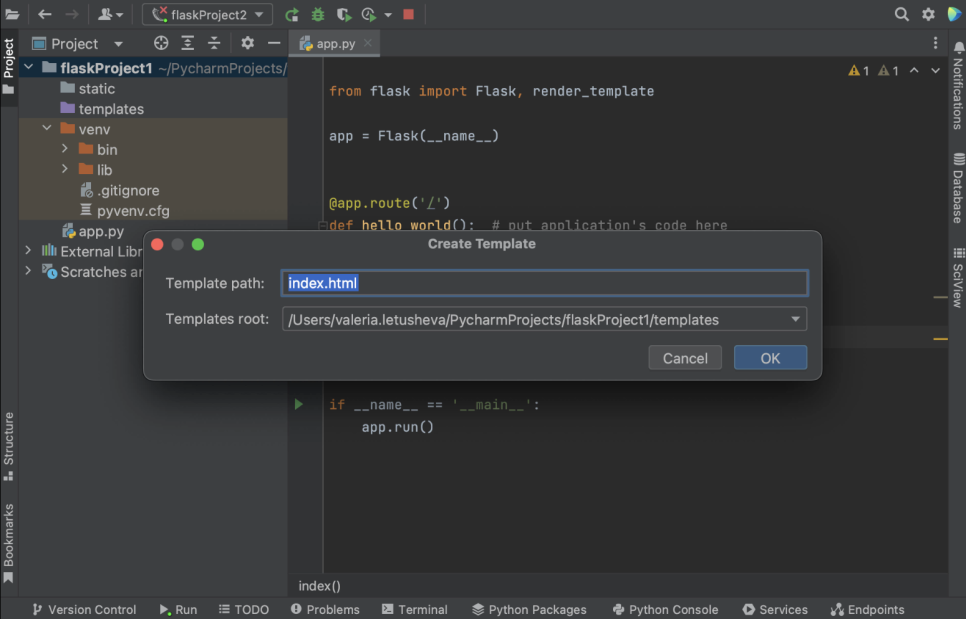Start debugging with the green bug icon
This screenshot has width=966, height=619.
tap(318, 15)
